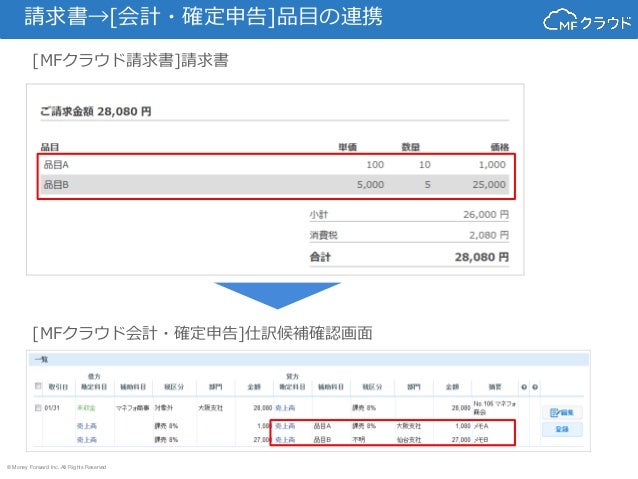This screenshot has height=479, width=638.
Task: Tick the select-all checkbox beside 取引日 header
Action: click(x=38, y=386)
